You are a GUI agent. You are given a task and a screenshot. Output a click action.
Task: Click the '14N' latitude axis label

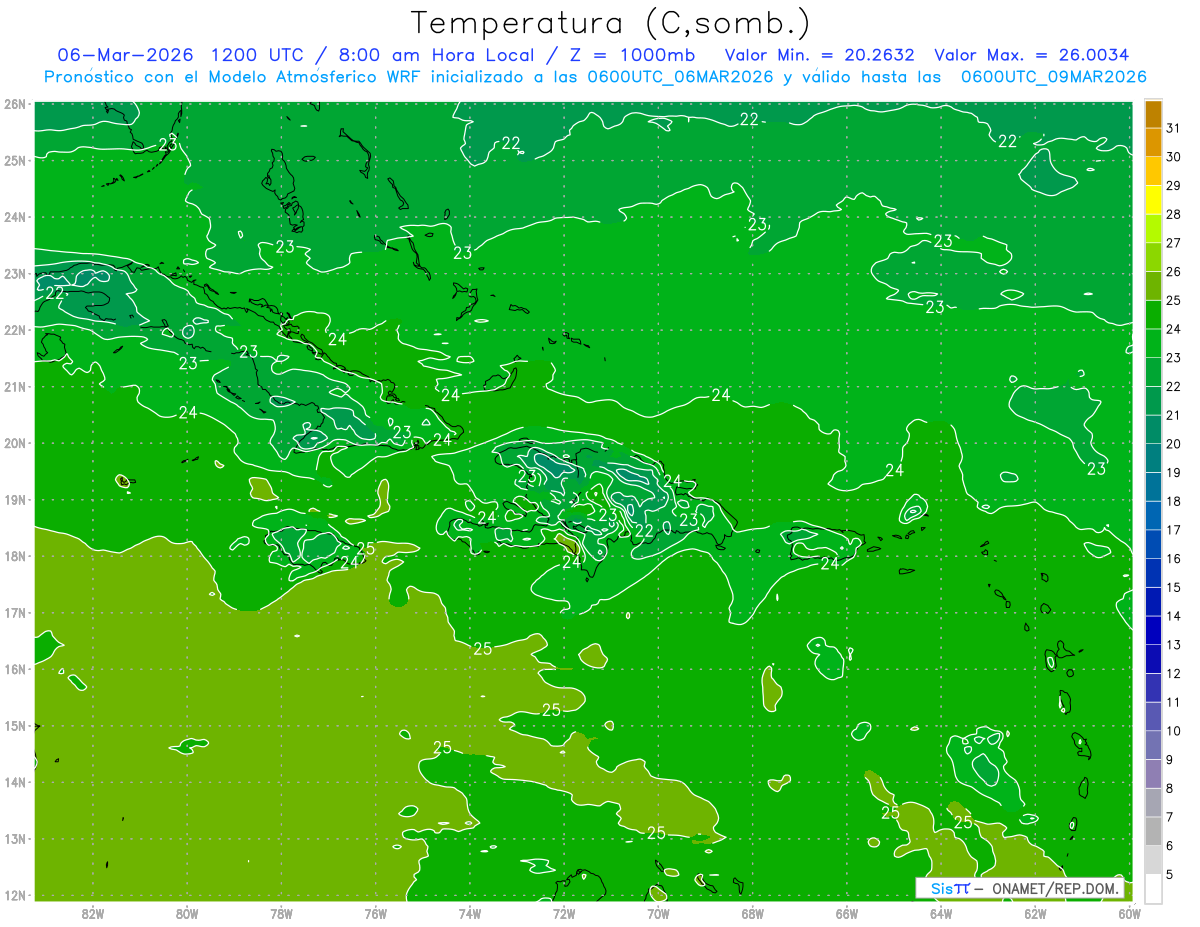click(x=15, y=782)
